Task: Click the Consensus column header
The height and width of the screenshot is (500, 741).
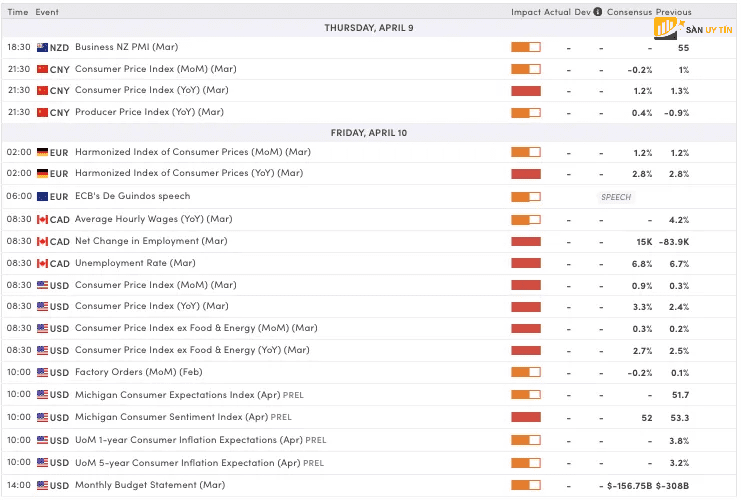Action: [630, 13]
